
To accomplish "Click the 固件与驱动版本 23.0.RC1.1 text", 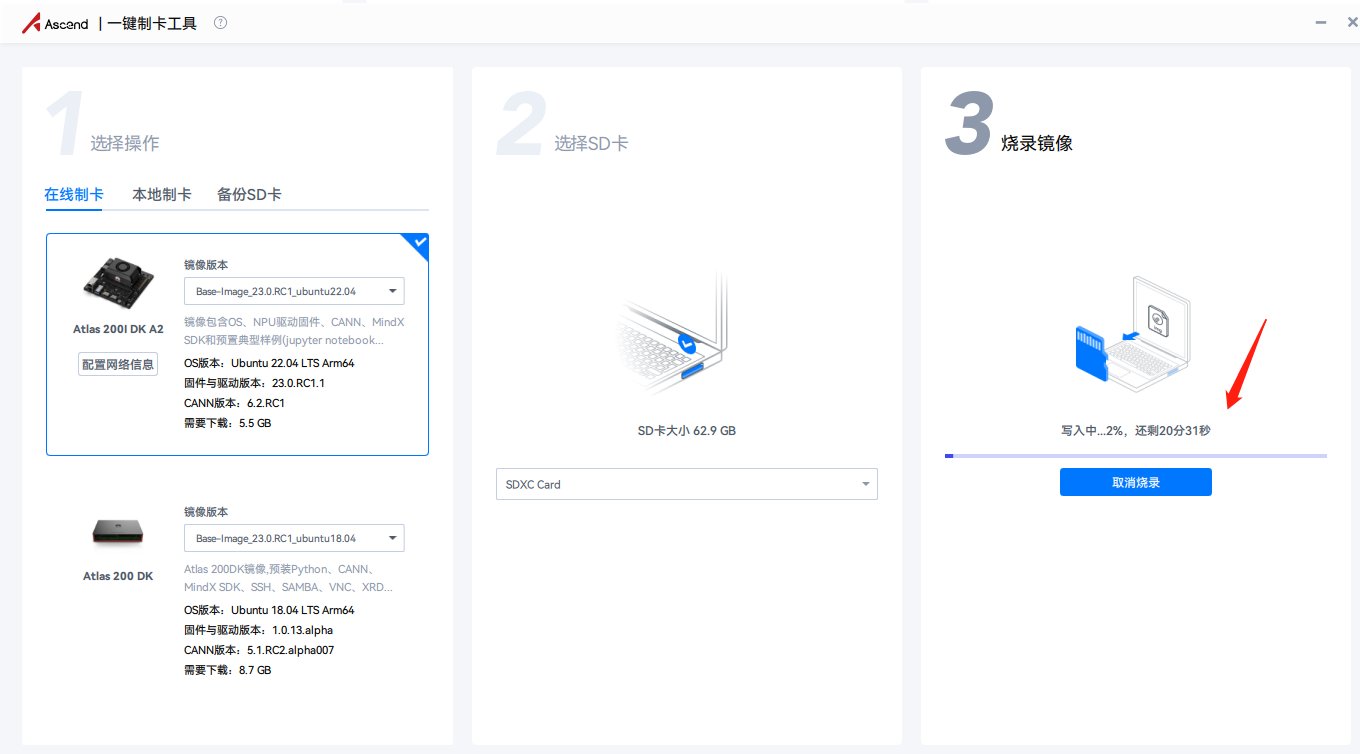I will tap(254, 383).
